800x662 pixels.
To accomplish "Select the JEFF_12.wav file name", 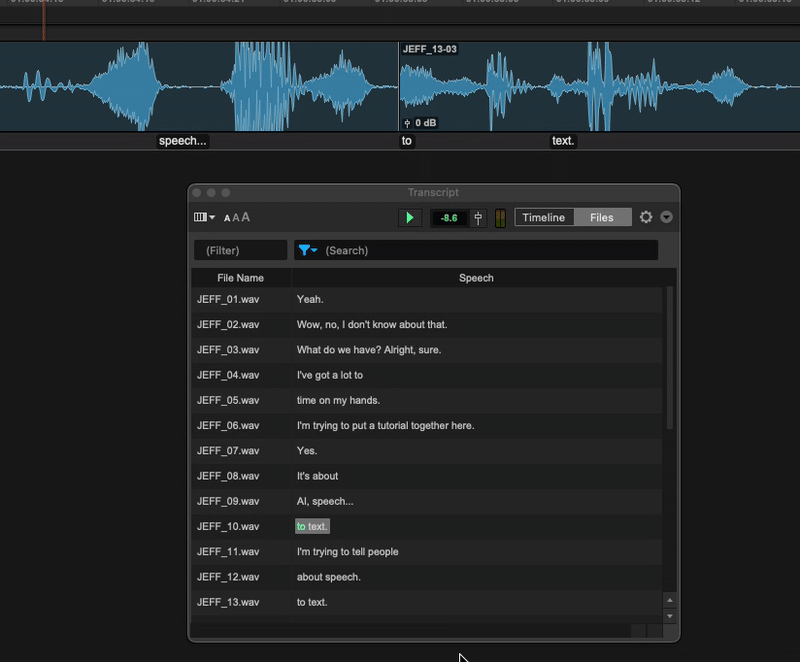I will [228, 577].
